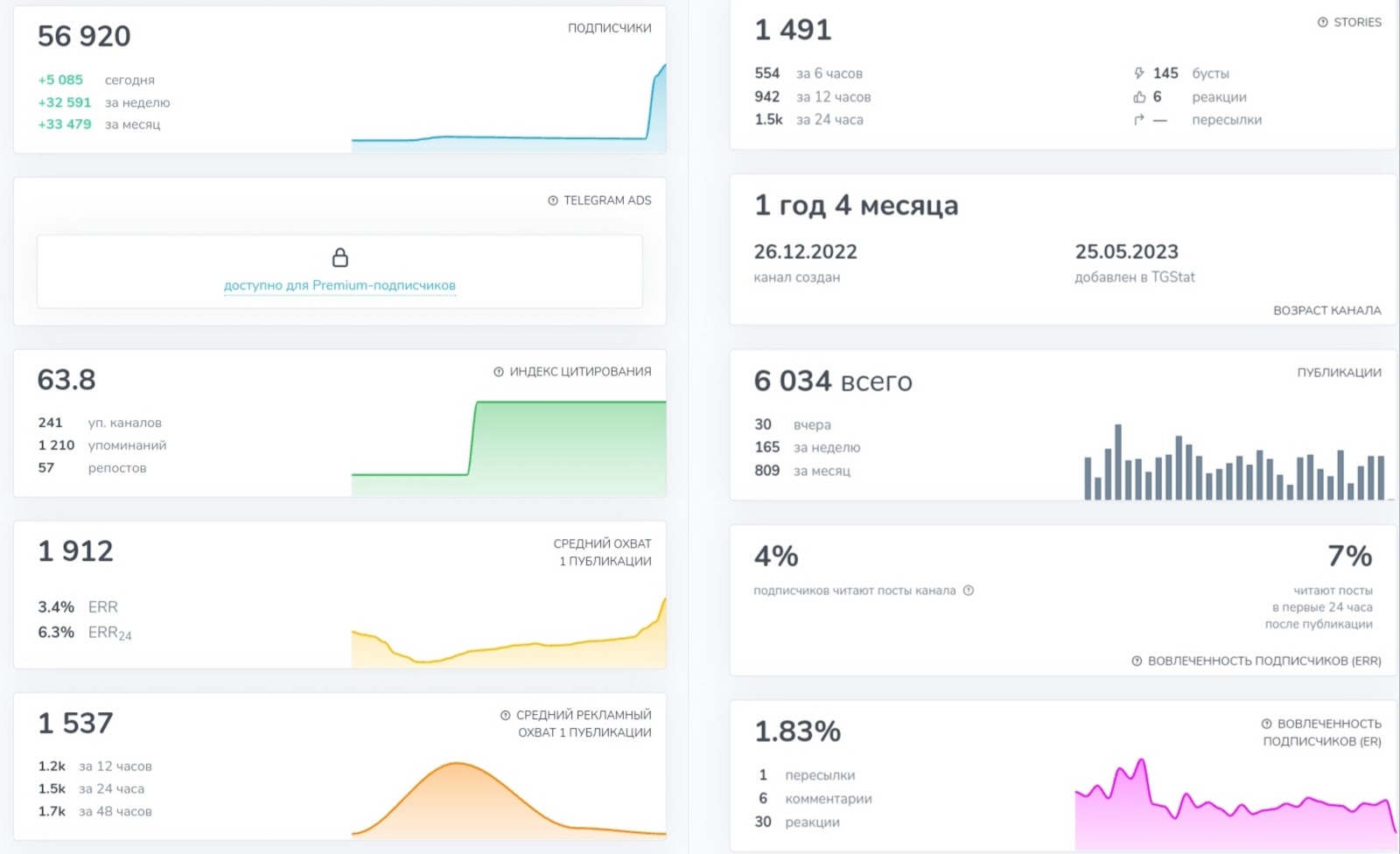Click the channel age '1 год 4 месяца'
Screen dimensions: 1400x854
pyautogui.click(x=856, y=206)
